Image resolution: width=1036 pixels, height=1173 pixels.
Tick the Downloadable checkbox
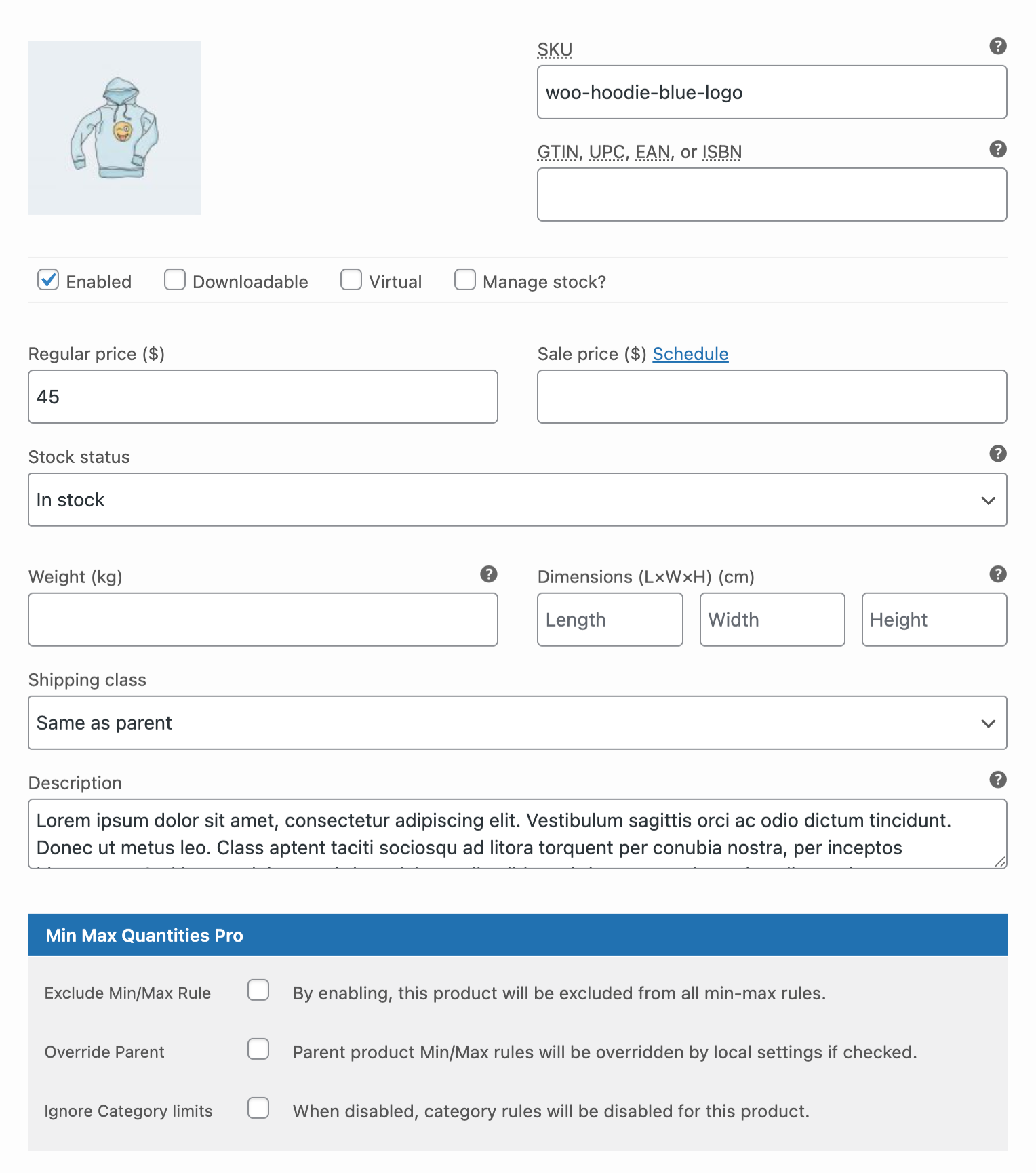[175, 280]
